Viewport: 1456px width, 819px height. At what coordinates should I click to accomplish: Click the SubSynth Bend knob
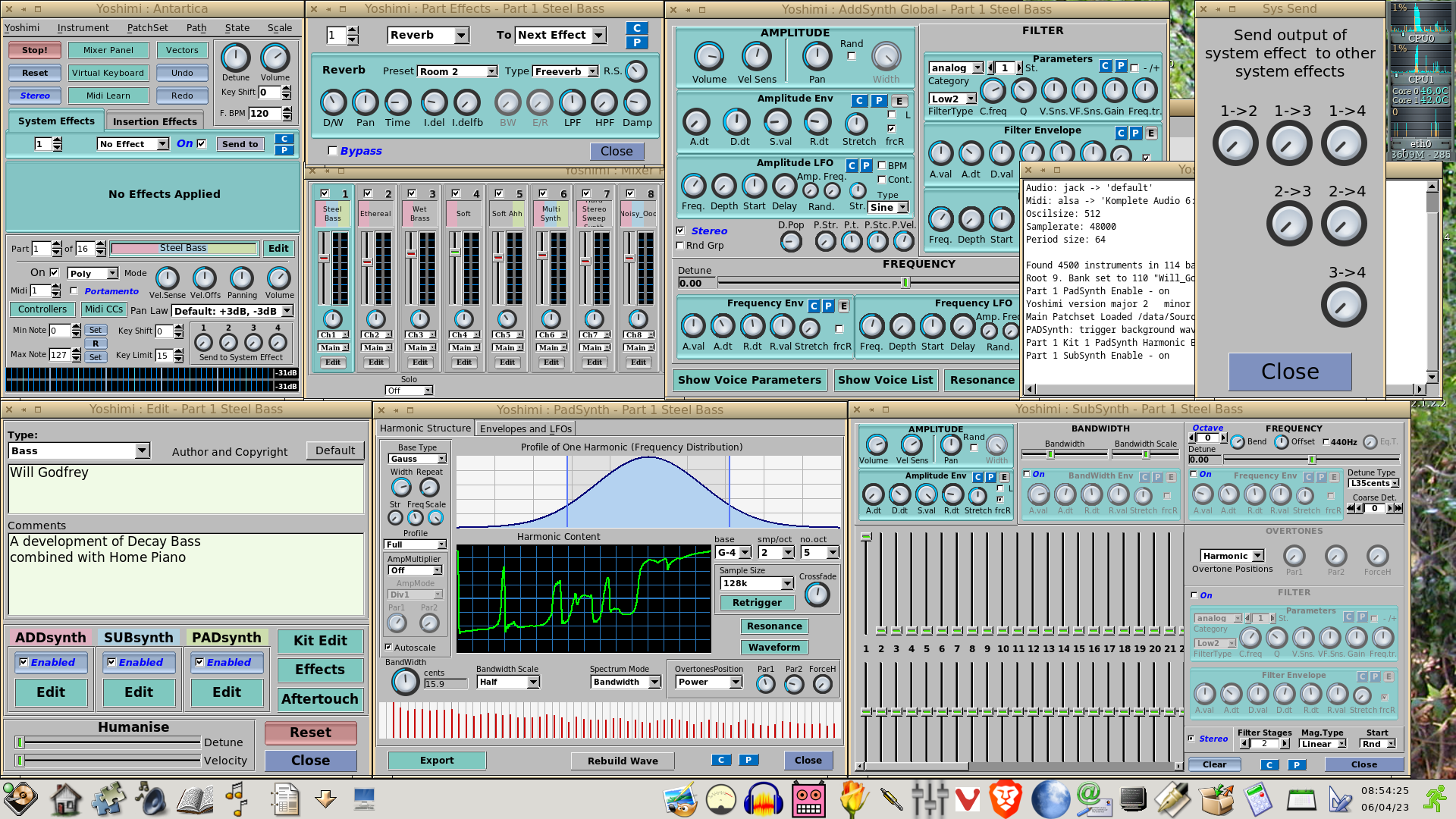(x=1238, y=441)
